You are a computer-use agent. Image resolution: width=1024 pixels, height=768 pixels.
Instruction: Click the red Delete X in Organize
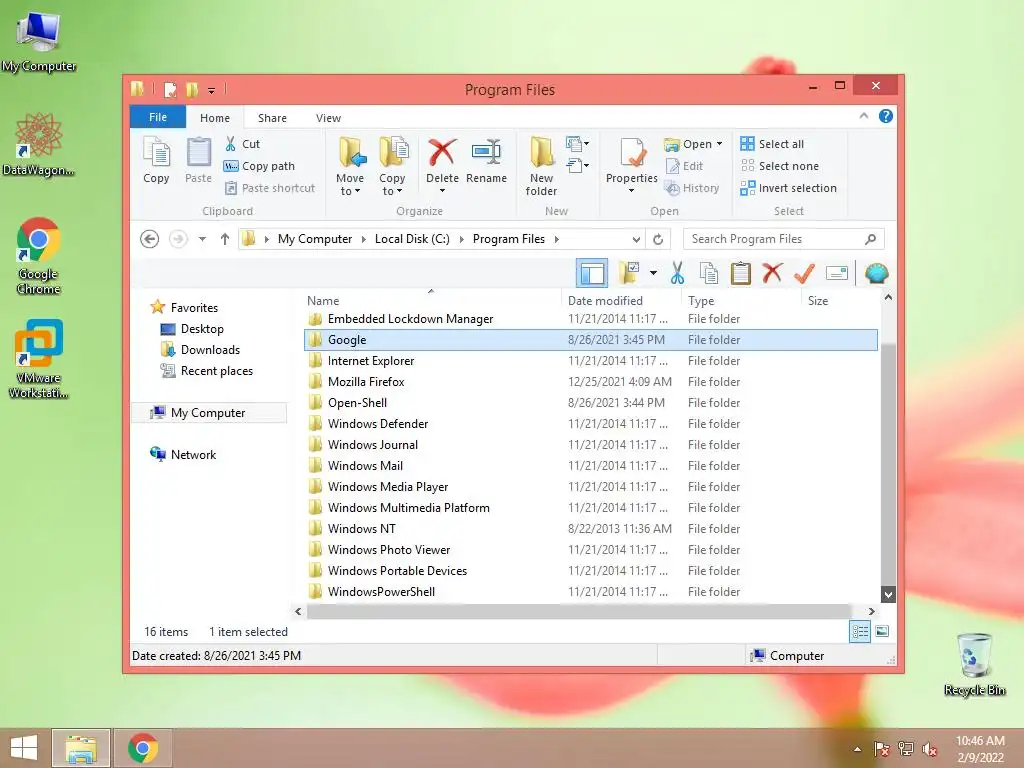(442, 152)
